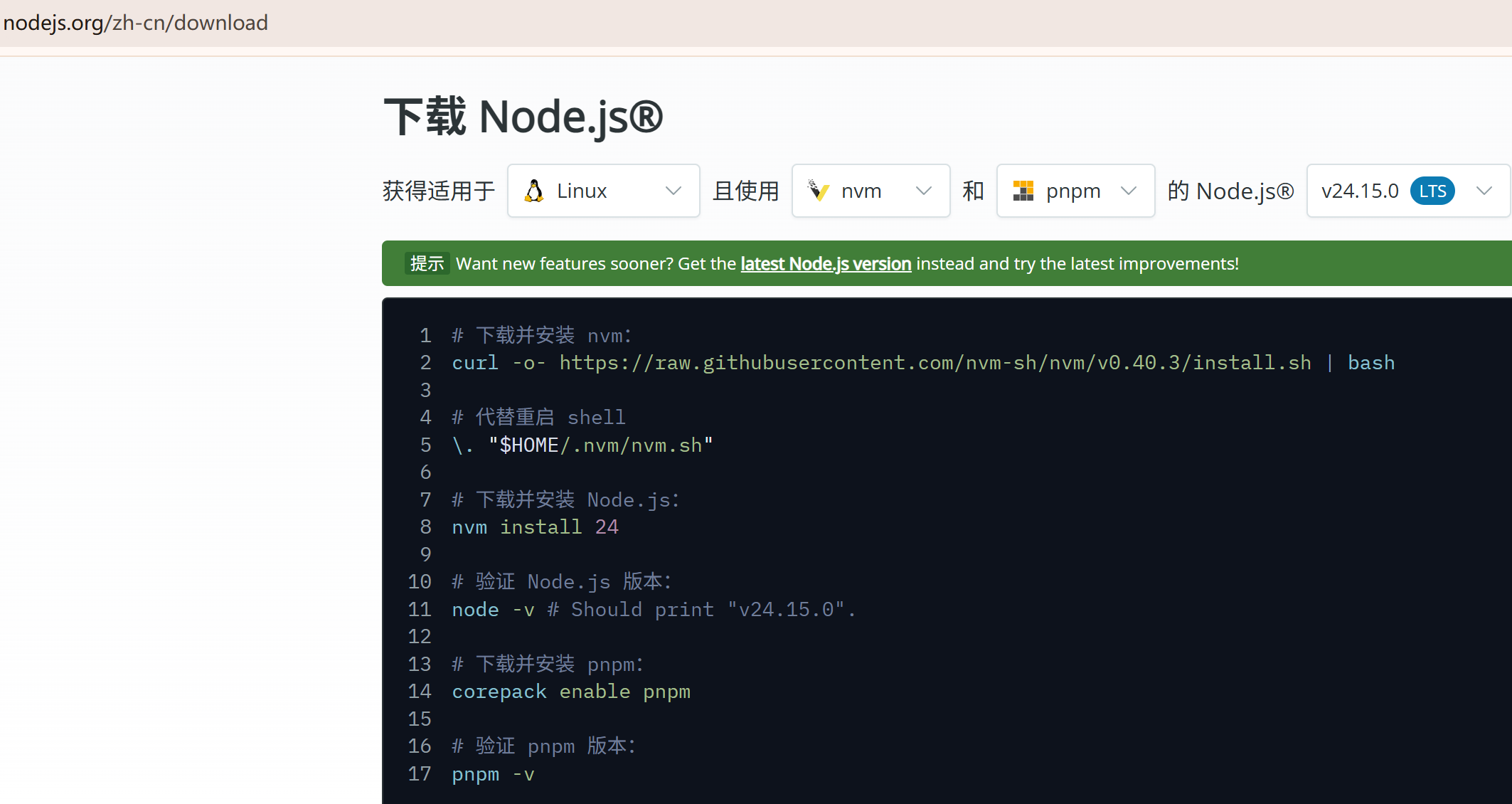Click the '# 下载并安装 pnpm:' comment
The height and width of the screenshot is (804, 1512).
click(x=548, y=664)
